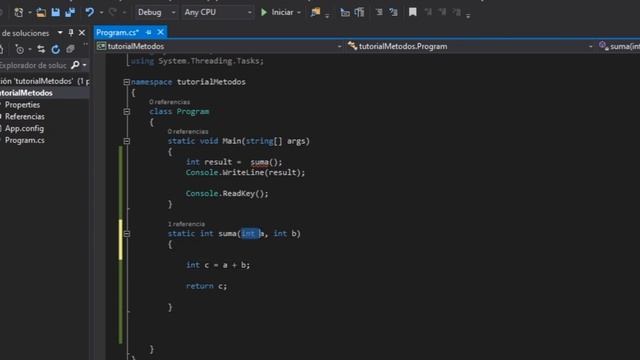640x360 pixels.
Task: Click the magnifier search icon in Solution Explorer
Action: 75,65
